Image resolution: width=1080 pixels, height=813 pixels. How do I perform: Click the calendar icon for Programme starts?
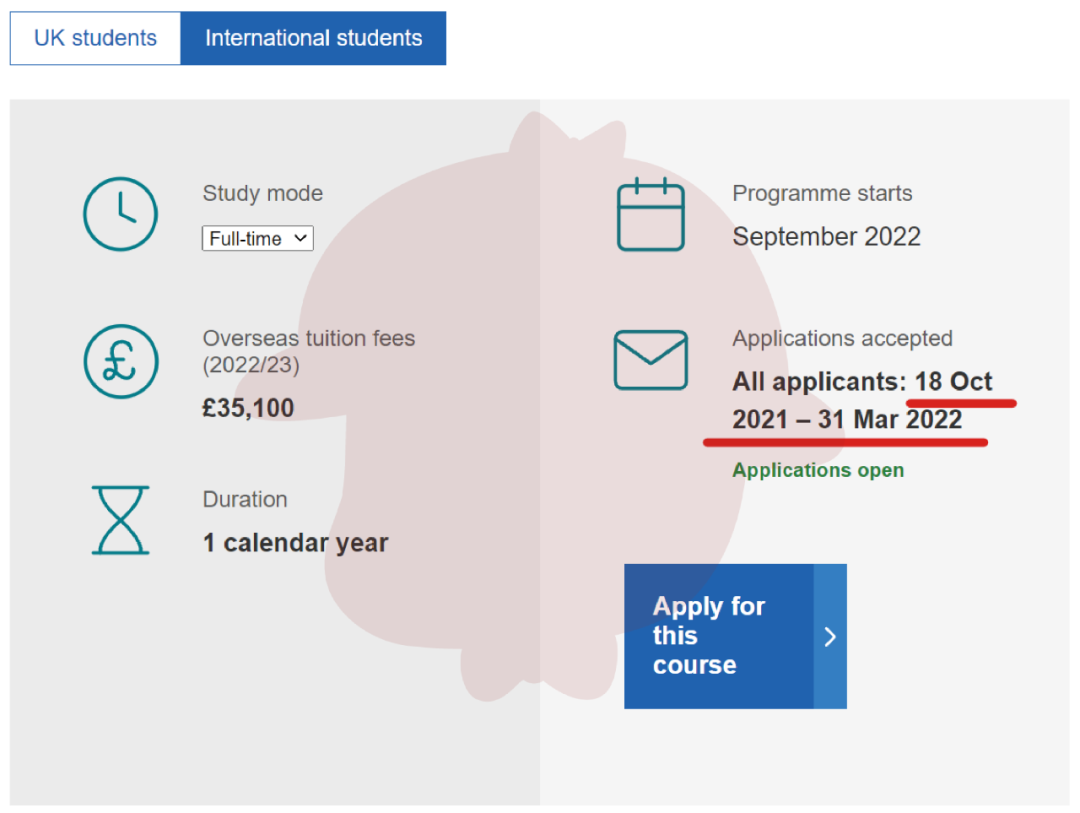click(651, 214)
